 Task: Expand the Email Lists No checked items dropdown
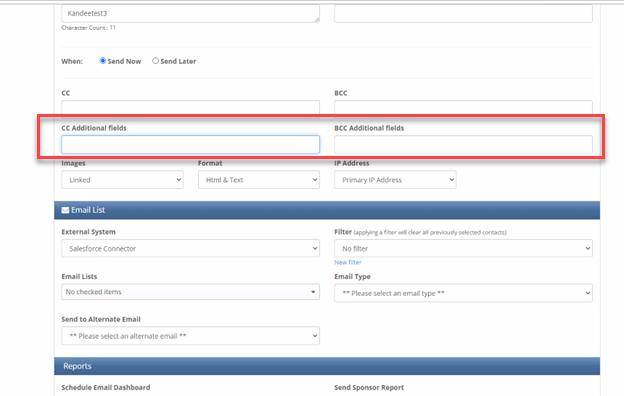(190, 292)
